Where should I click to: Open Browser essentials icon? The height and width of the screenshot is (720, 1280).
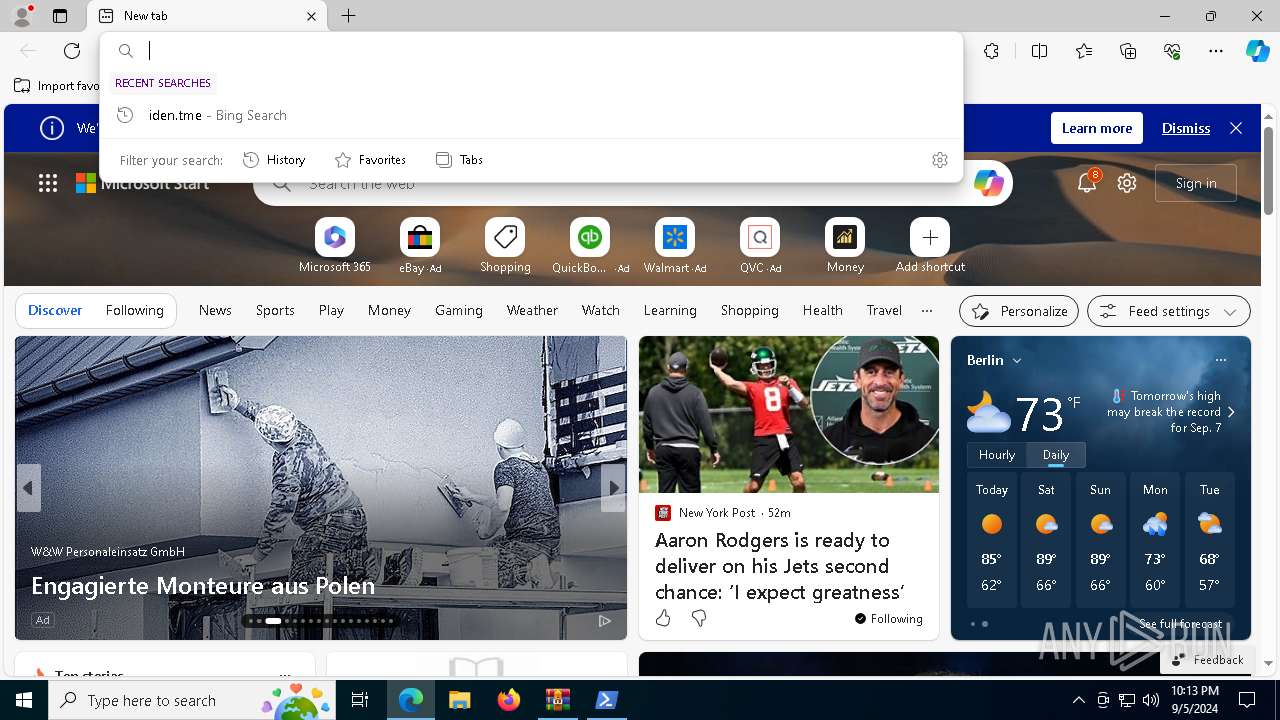(x=1172, y=51)
